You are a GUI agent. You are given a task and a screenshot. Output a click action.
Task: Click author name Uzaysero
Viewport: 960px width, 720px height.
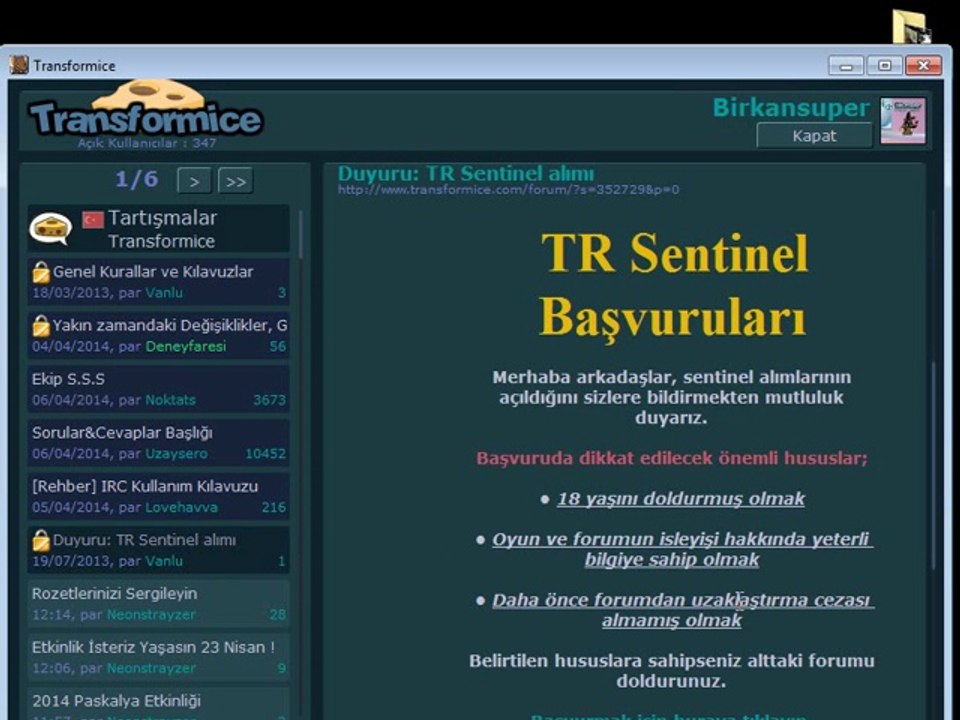click(176, 454)
